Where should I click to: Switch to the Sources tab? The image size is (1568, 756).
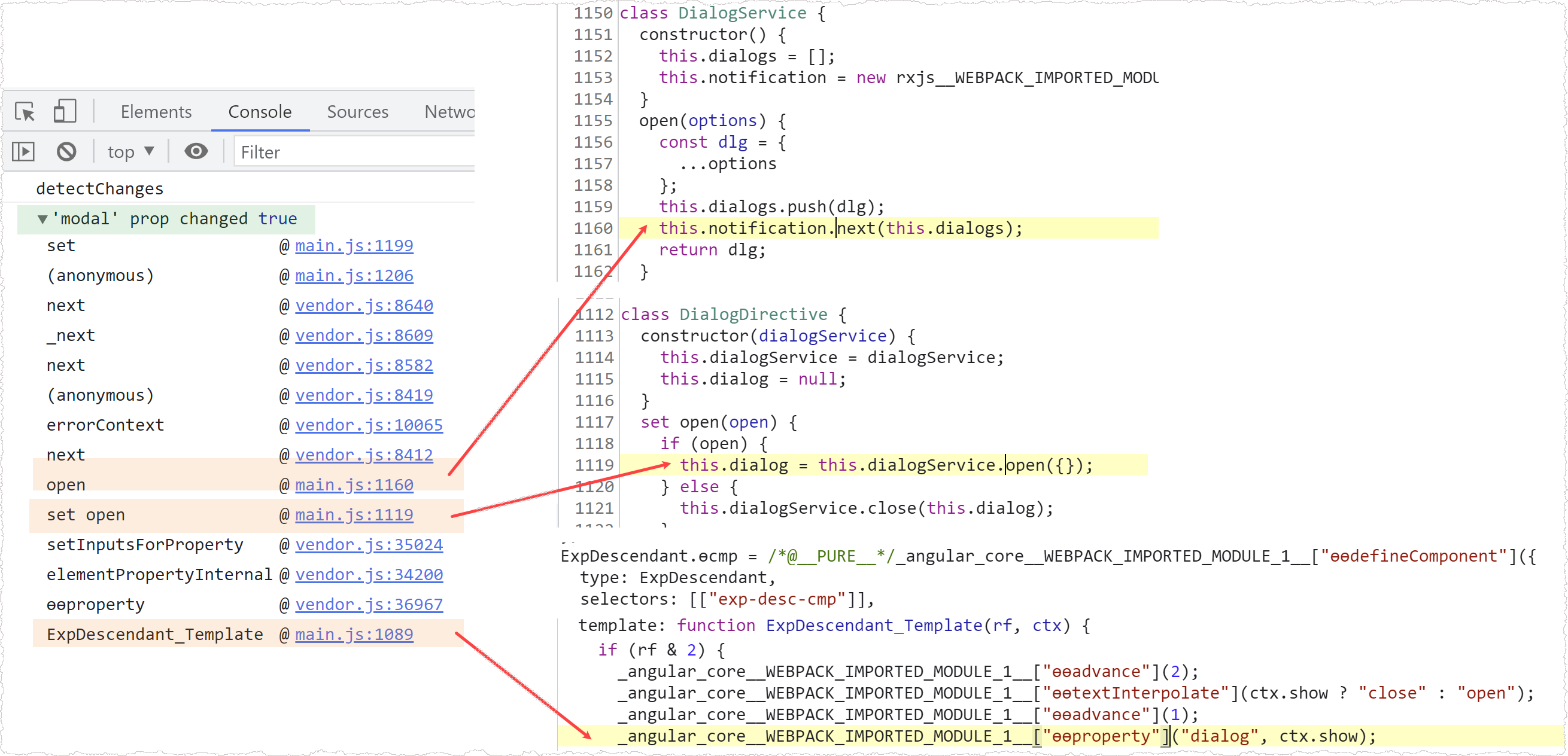pyautogui.click(x=357, y=112)
